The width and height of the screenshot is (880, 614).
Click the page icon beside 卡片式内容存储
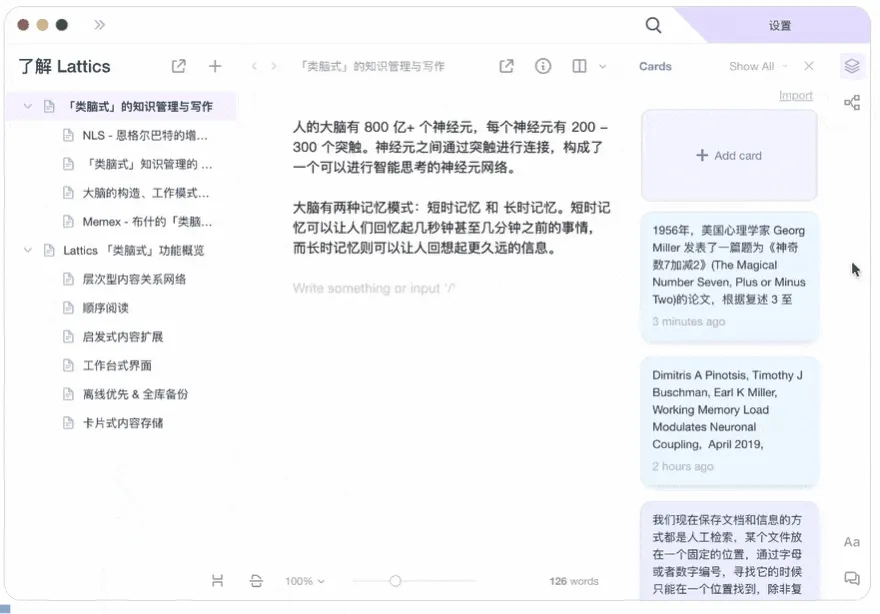(x=68, y=423)
